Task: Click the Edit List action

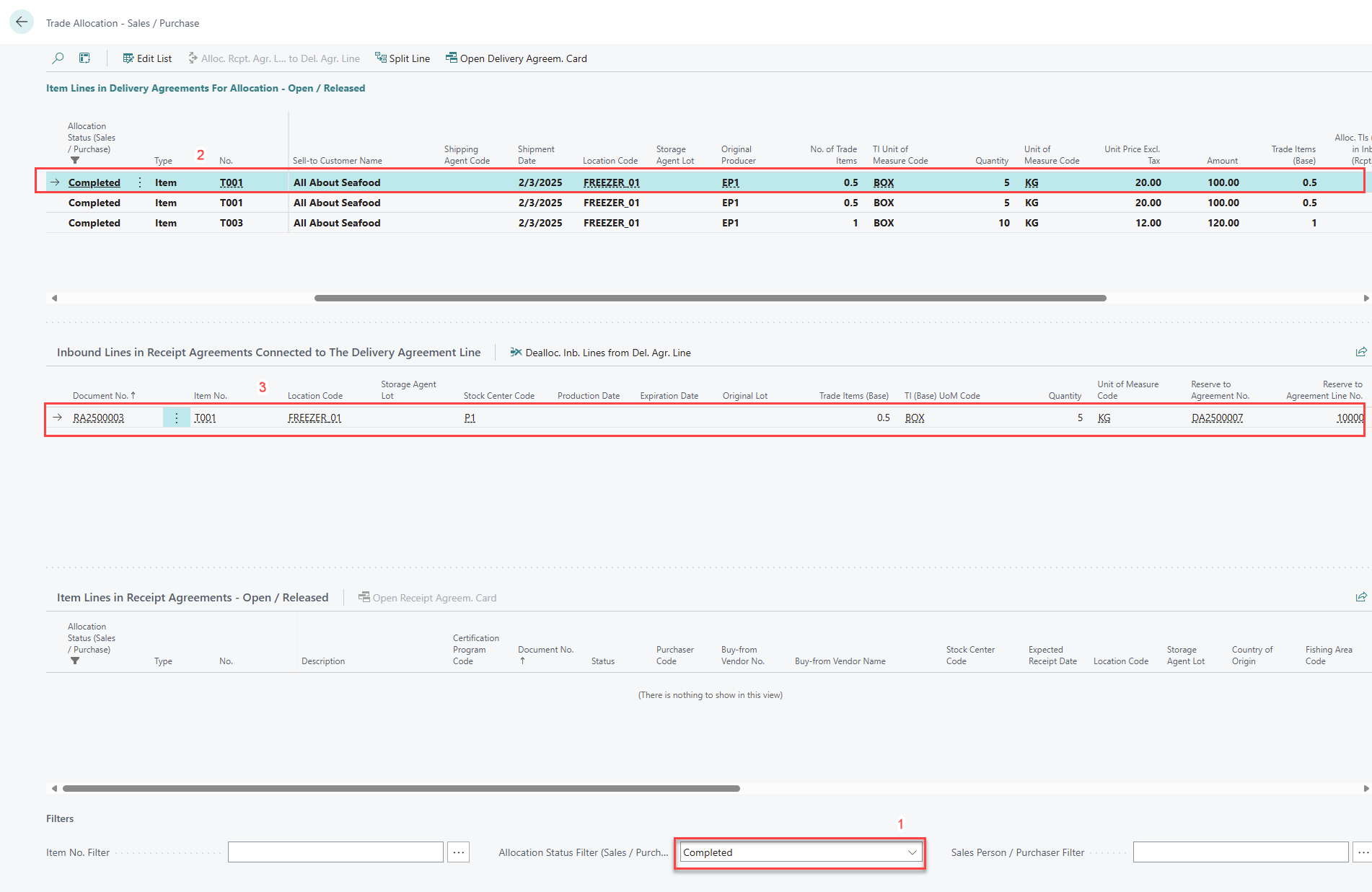Action: point(147,58)
